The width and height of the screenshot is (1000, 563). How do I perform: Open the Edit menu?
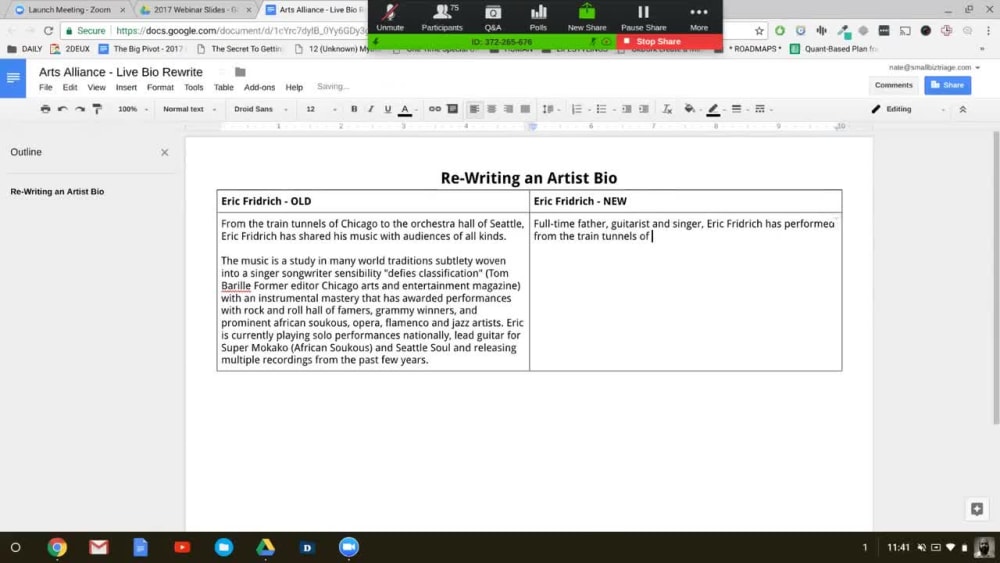click(70, 87)
